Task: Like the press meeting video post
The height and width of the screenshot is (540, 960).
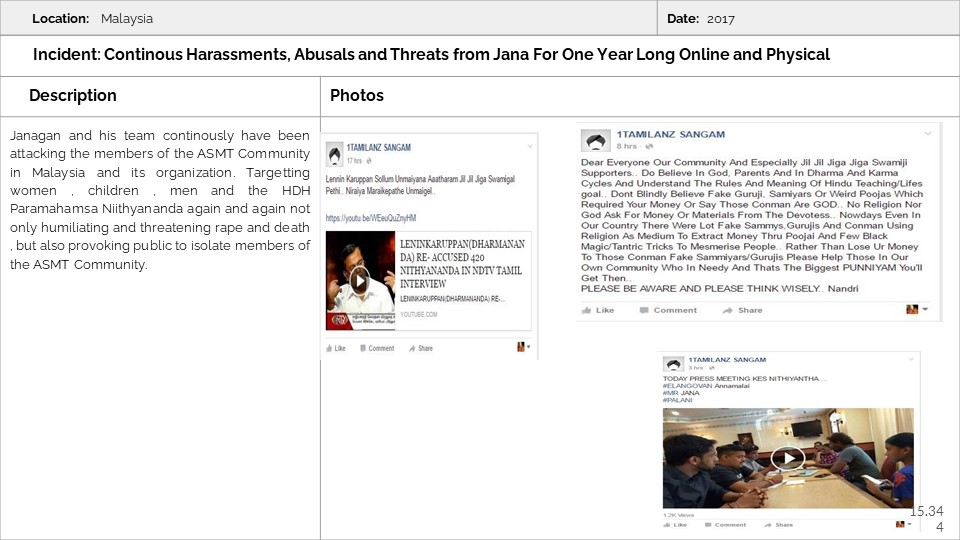Action: pyautogui.click(x=675, y=524)
